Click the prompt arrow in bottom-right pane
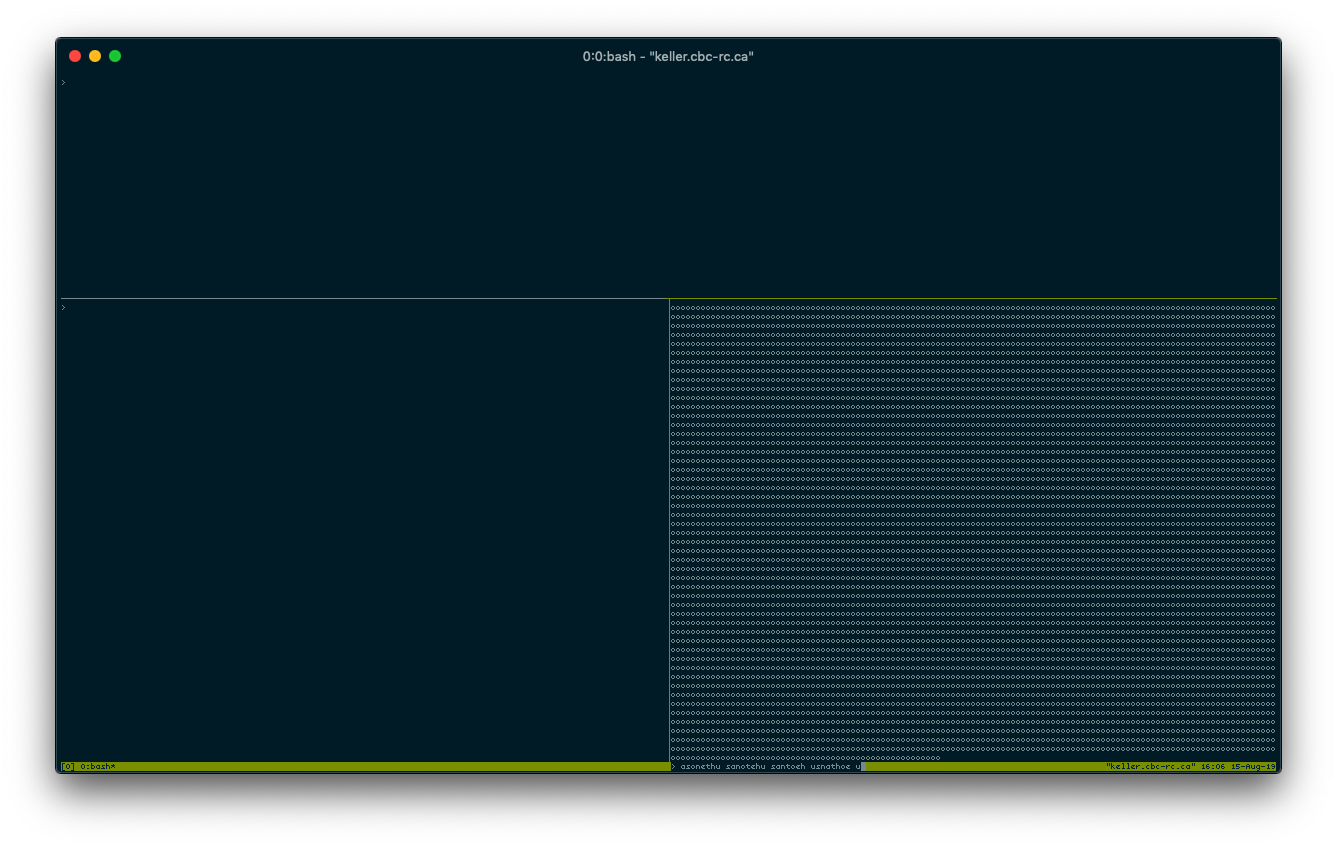Viewport: 1337px width, 847px height. coord(673,765)
